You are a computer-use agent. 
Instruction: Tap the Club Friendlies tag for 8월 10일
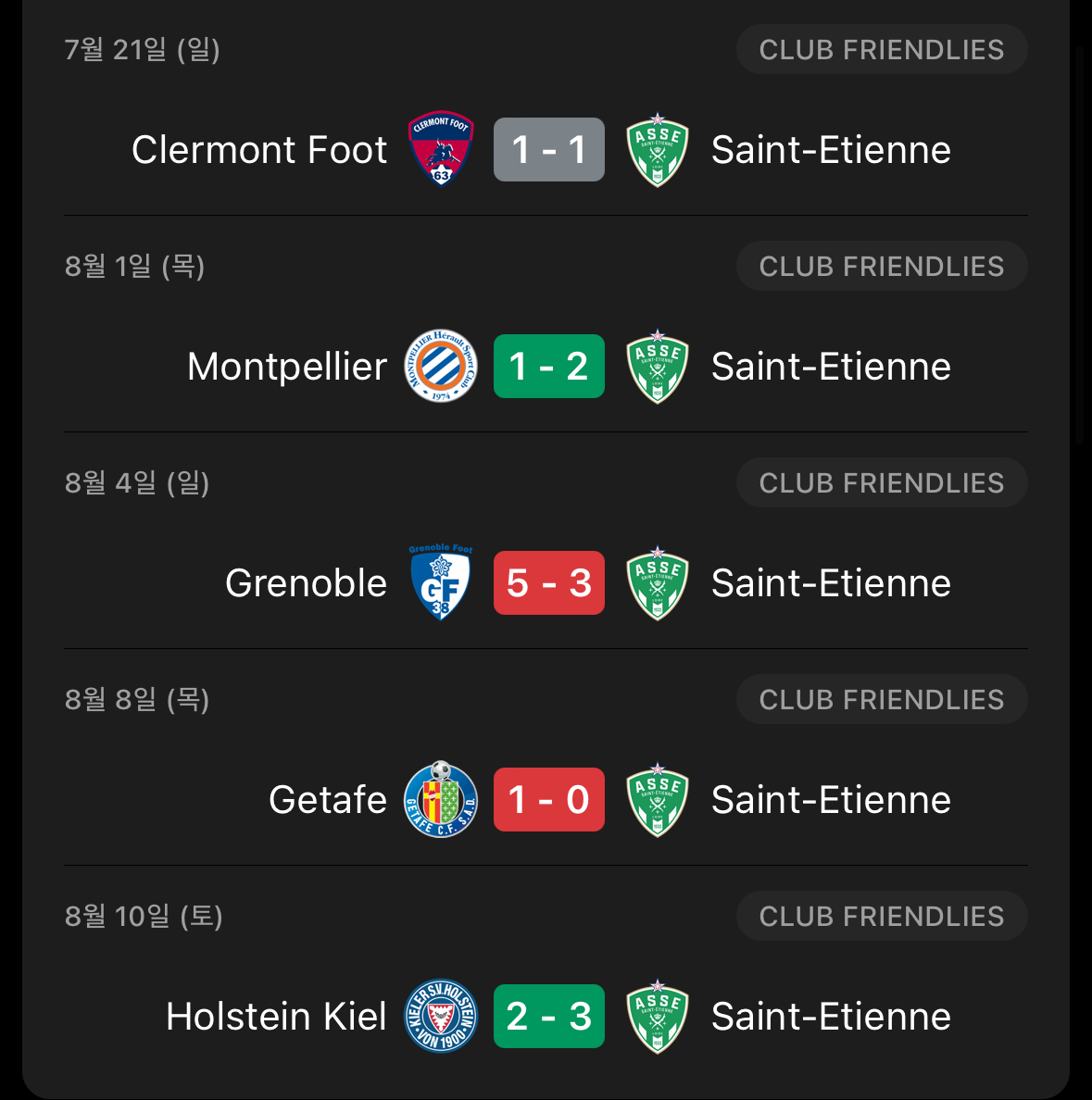pos(882,916)
